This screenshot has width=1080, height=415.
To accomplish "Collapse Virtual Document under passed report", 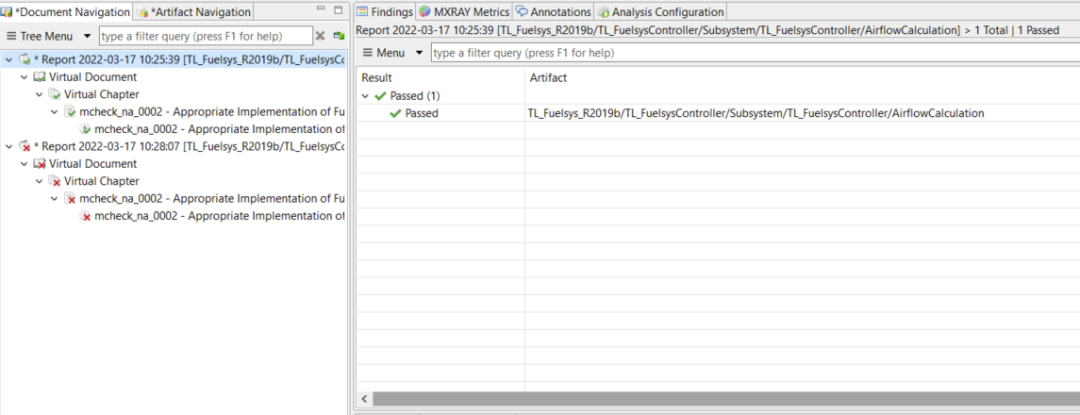I will tap(24, 77).
